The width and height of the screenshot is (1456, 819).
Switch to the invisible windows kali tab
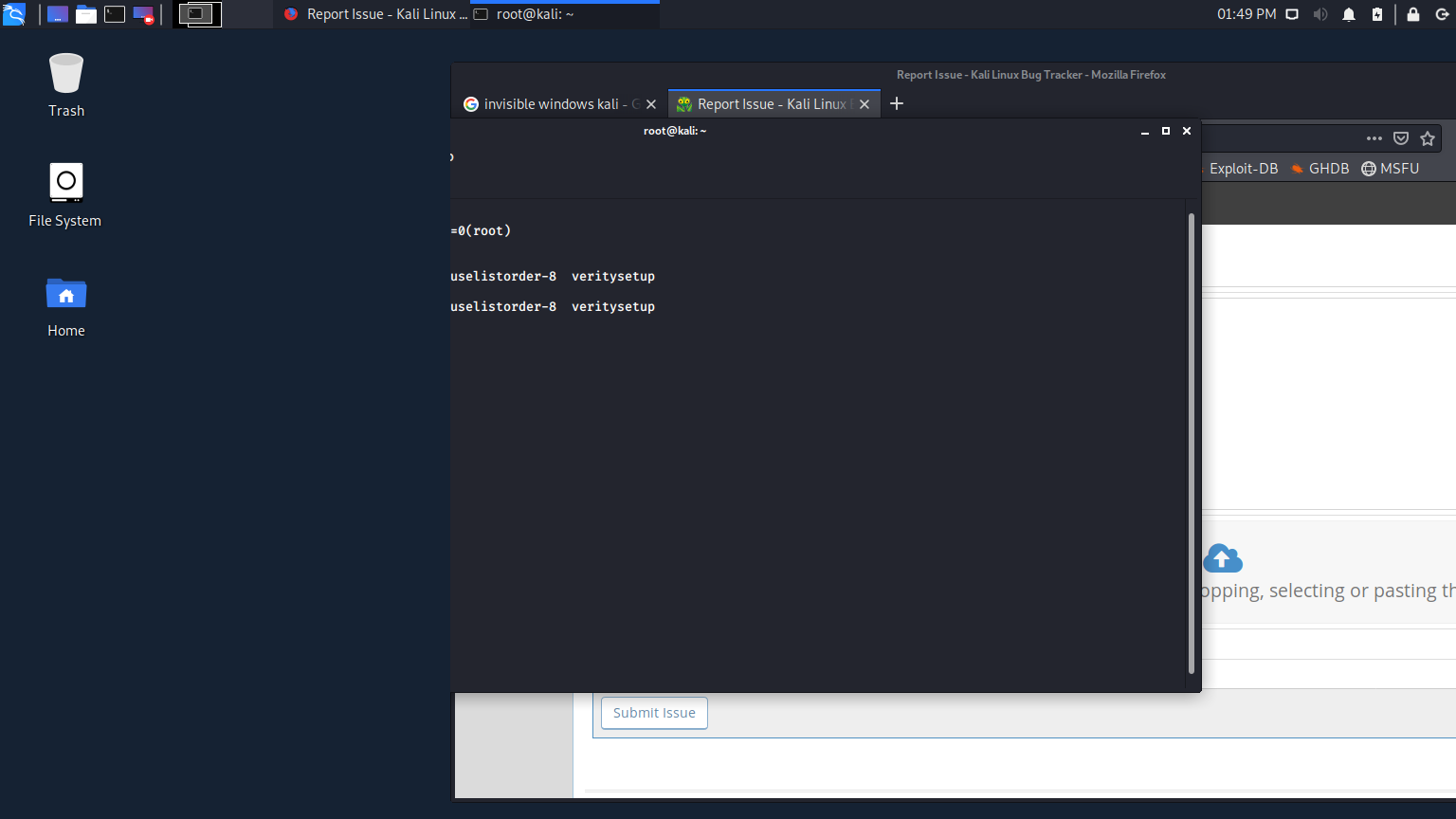coord(551,104)
